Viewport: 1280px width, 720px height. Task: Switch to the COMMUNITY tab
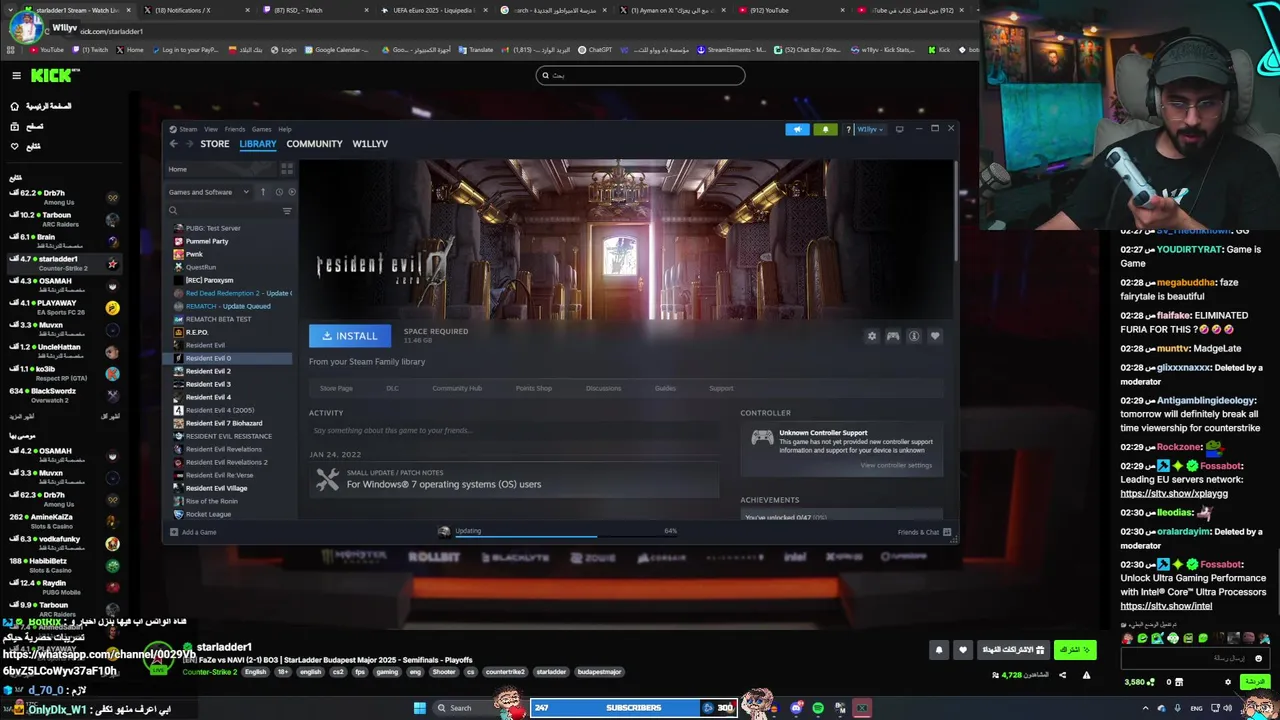coord(314,144)
